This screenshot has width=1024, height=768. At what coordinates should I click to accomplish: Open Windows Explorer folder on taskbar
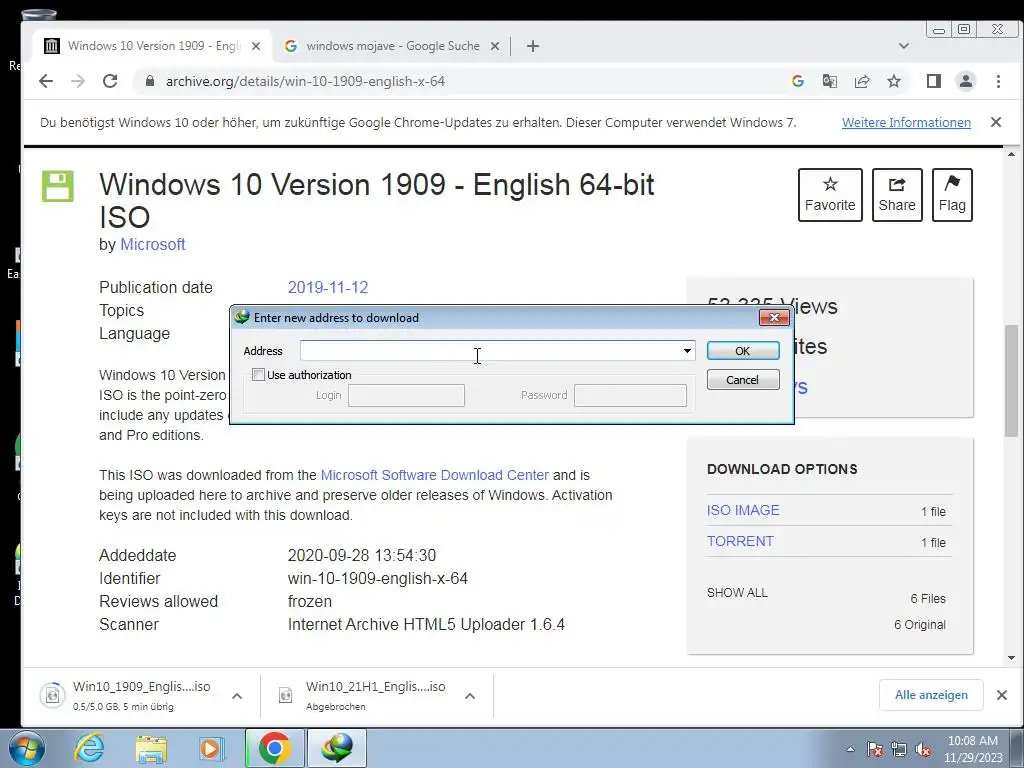(151, 748)
